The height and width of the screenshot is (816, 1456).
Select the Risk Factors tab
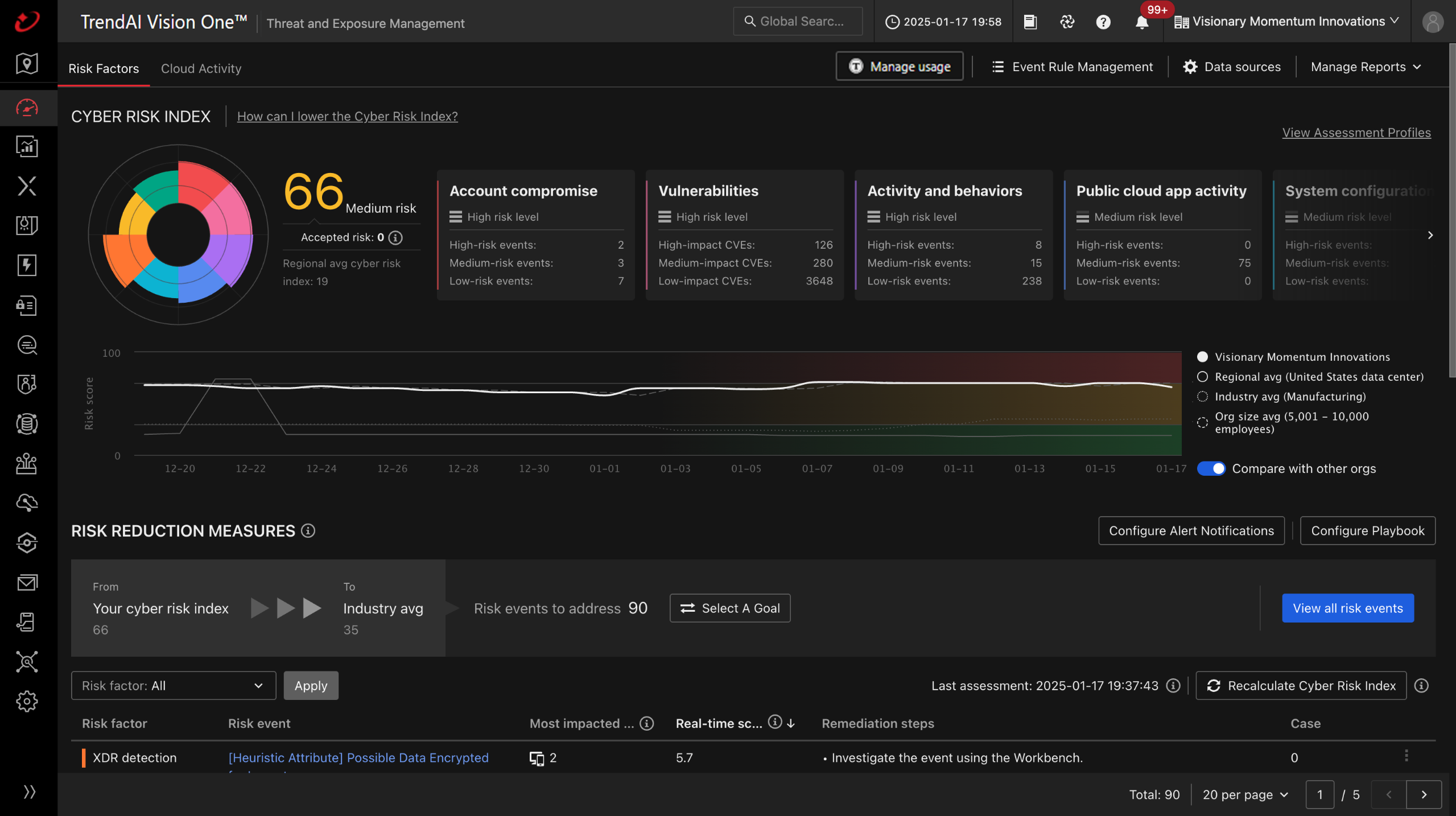click(104, 68)
